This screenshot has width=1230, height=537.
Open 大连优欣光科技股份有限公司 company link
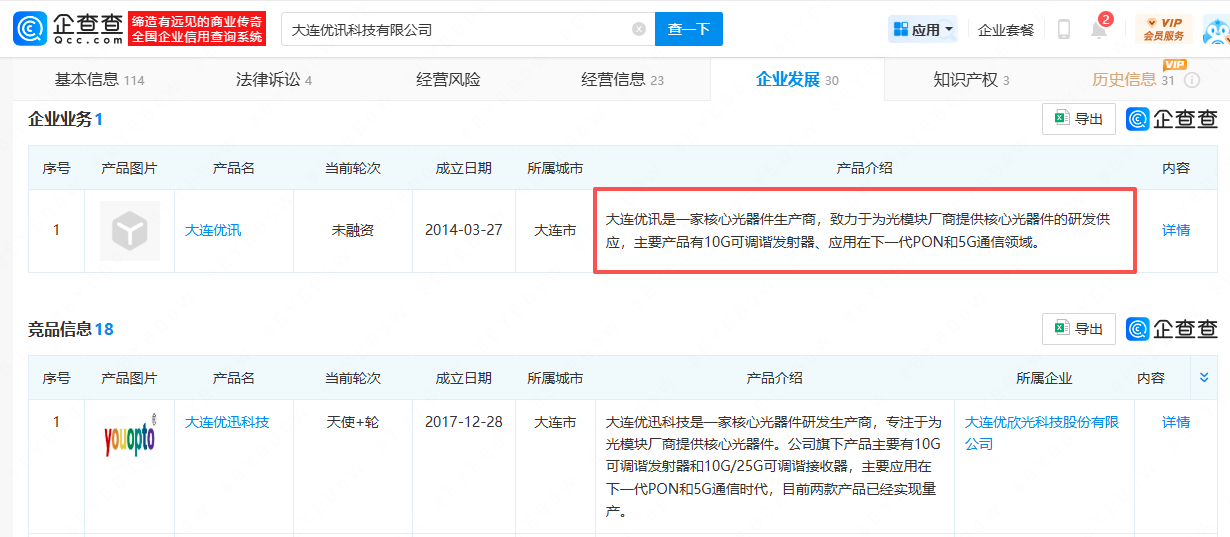(1042, 432)
